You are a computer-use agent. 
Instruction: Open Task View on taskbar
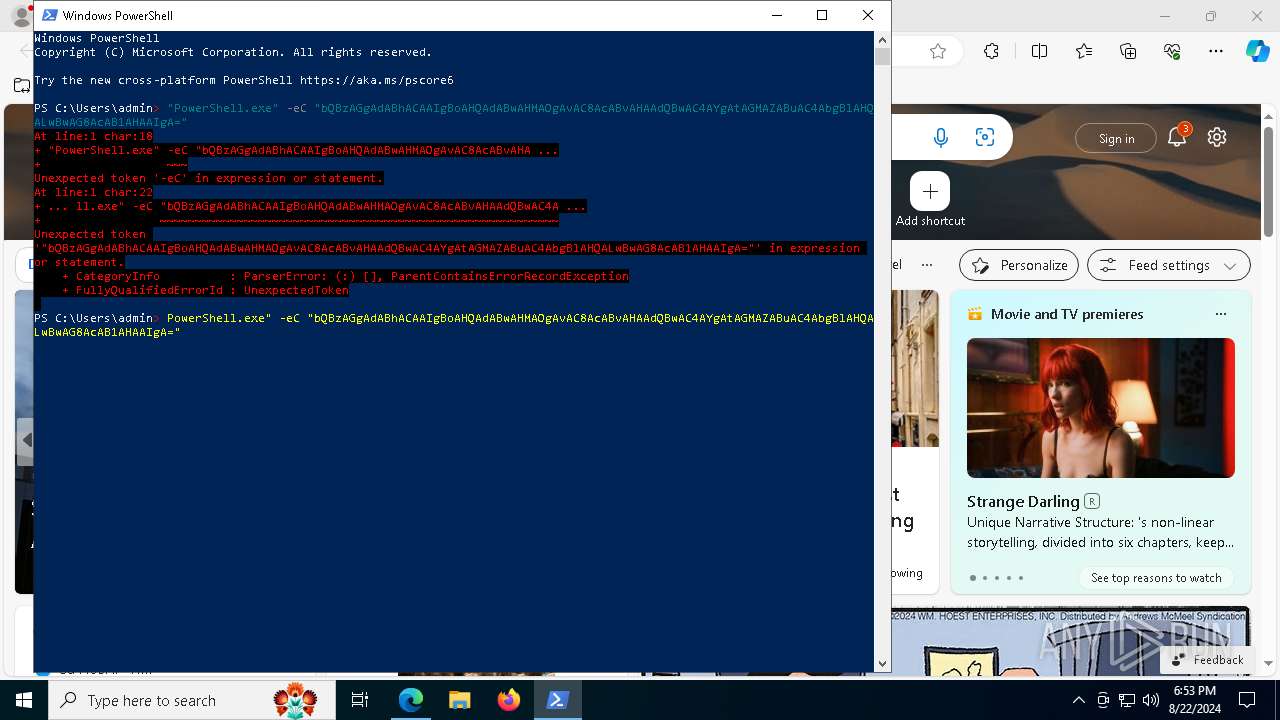click(360, 700)
